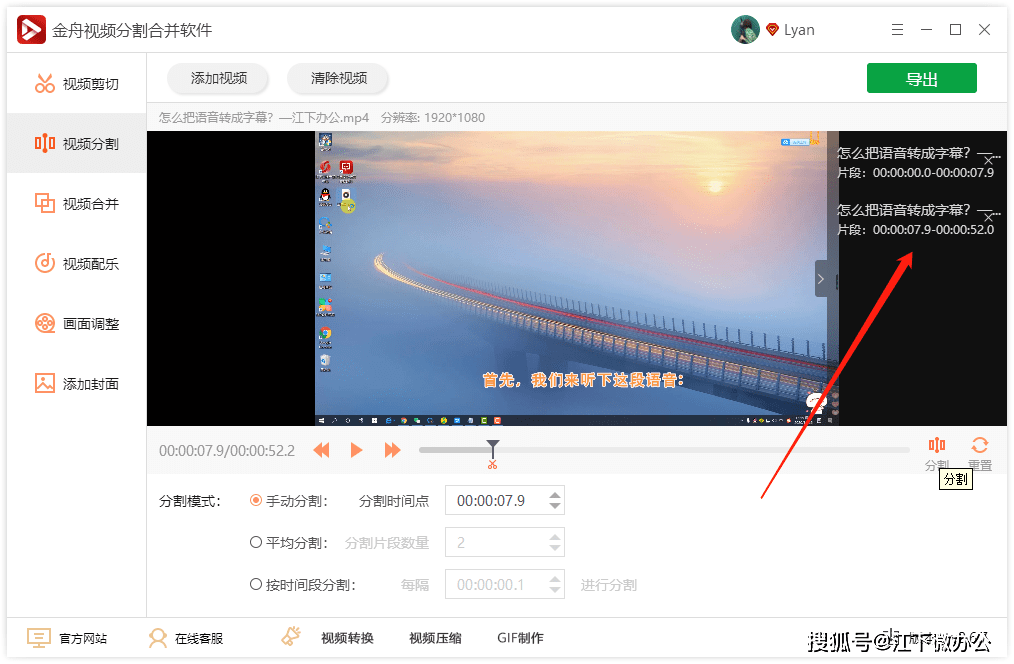The width and height of the screenshot is (1014, 664).
Task: Open 在线客服 online support
Action: point(186,638)
